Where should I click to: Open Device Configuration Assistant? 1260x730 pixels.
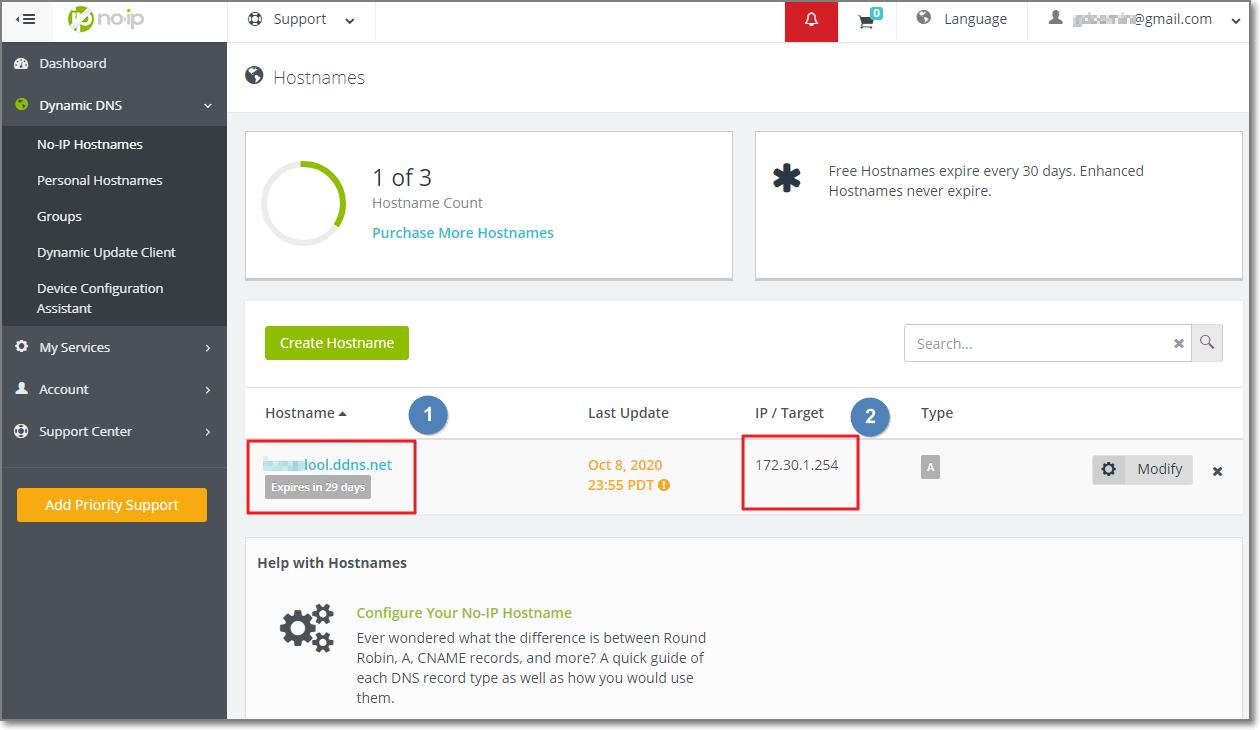pyautogui.click(x=100, y=298)
